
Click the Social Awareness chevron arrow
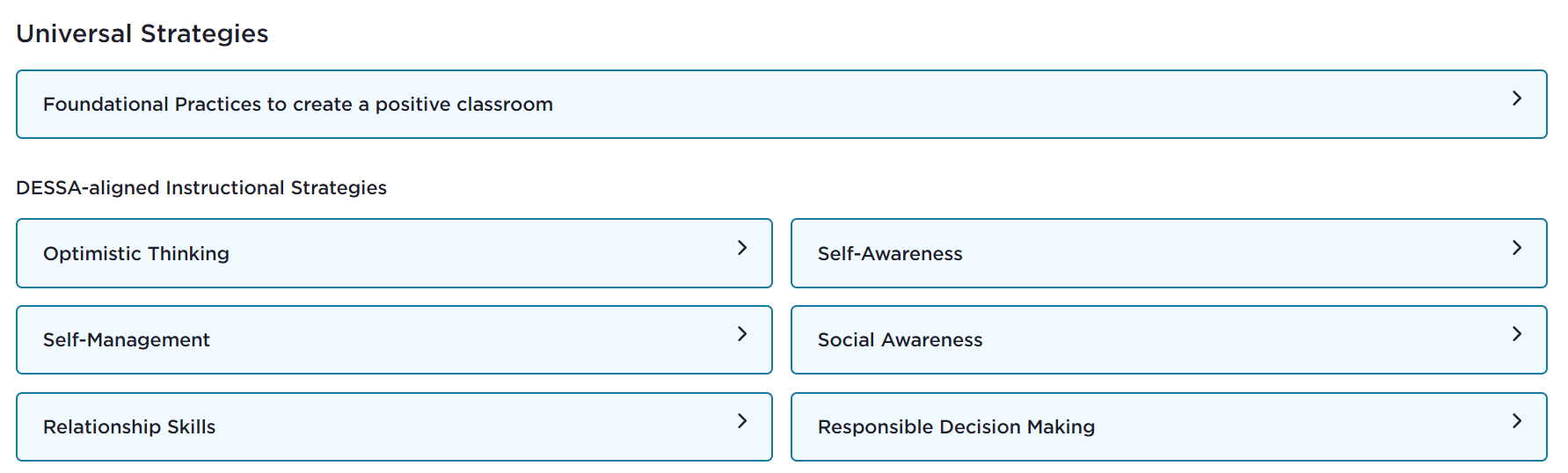(1516, 334)
